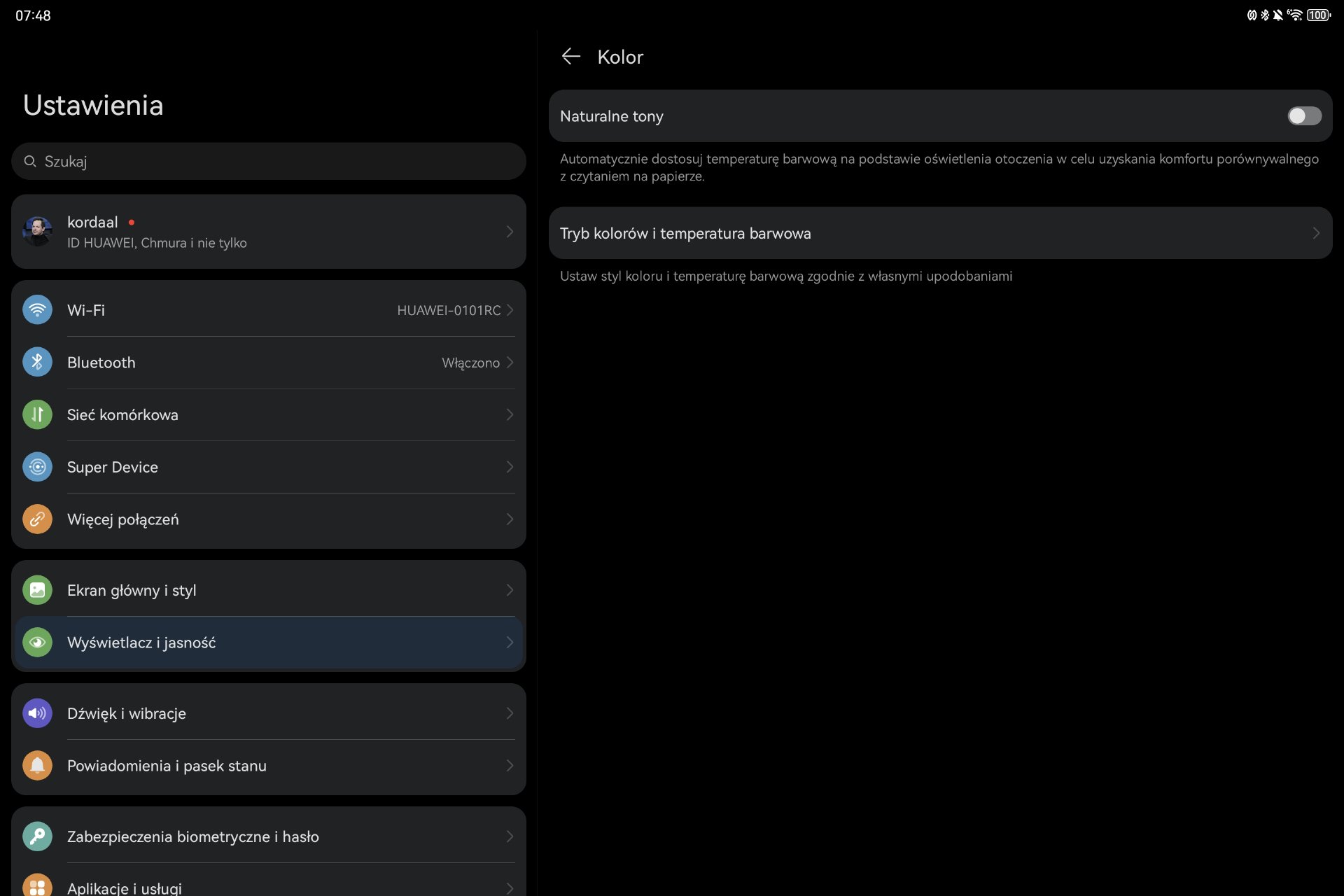Screen dimensions: 1344x896
Task: Click the search magnifier icon
Action: coord(30,162)
